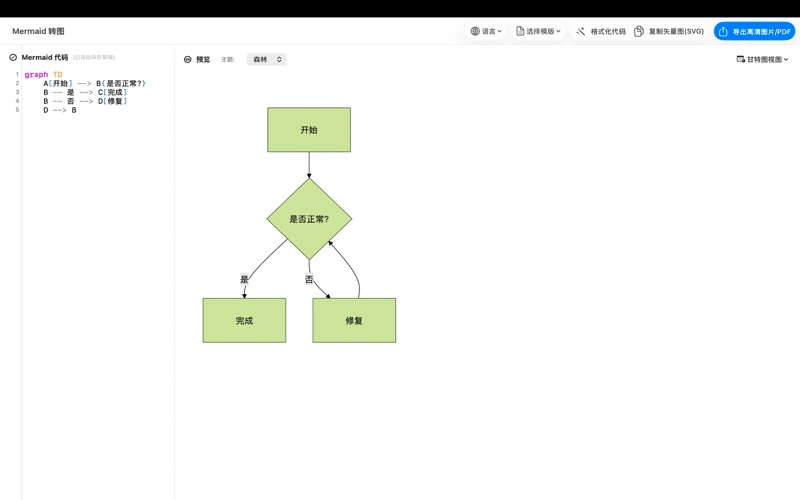Click code line 'A[开始] --> B{是否正常?}'
The image size is (800, 500).
pyautogui.click(x=94, y=83)
